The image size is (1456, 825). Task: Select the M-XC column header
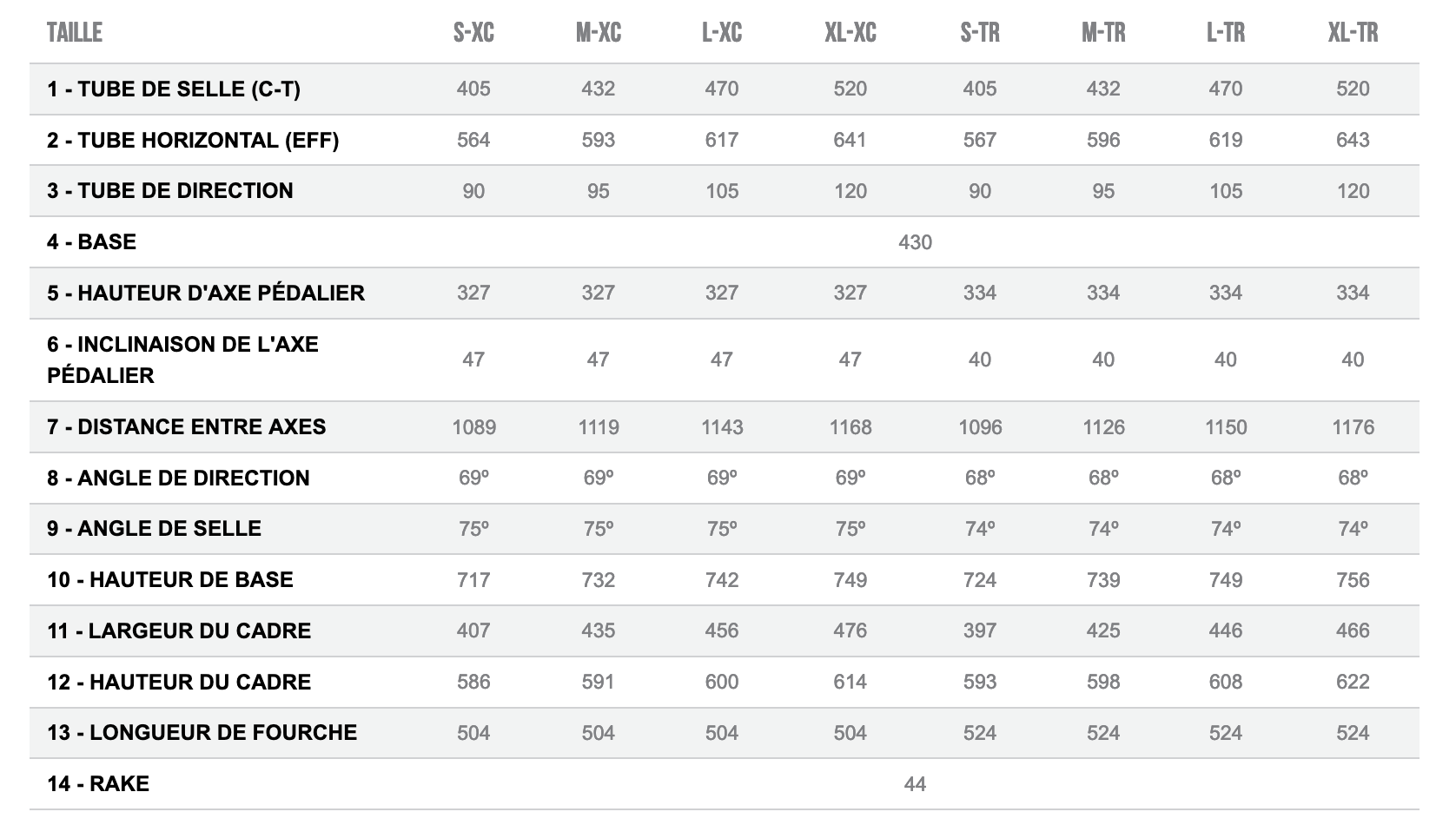(598, 33)
